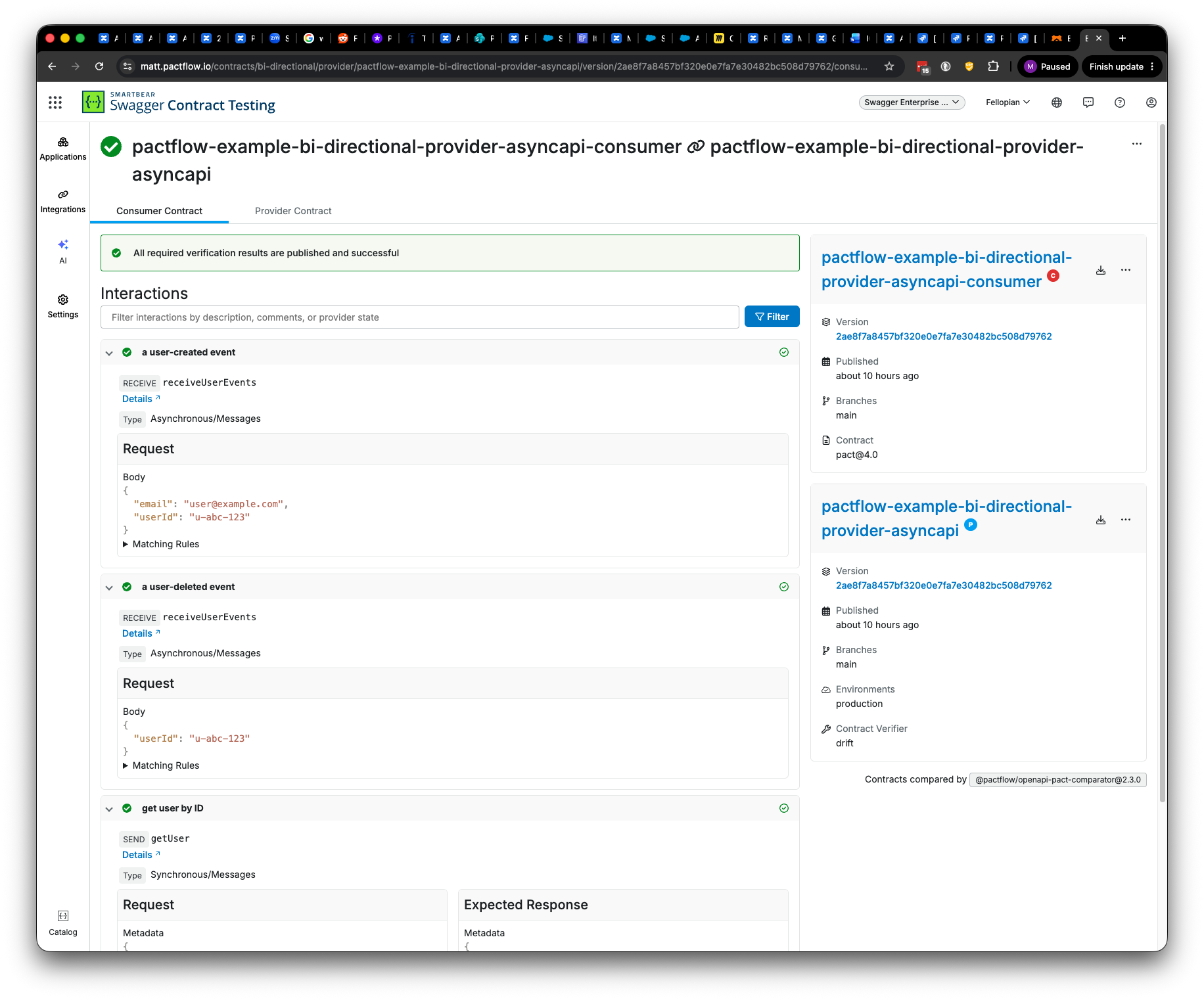Open the AI sidebar item
1204x1000 pixels.
[x=63, y=252]
